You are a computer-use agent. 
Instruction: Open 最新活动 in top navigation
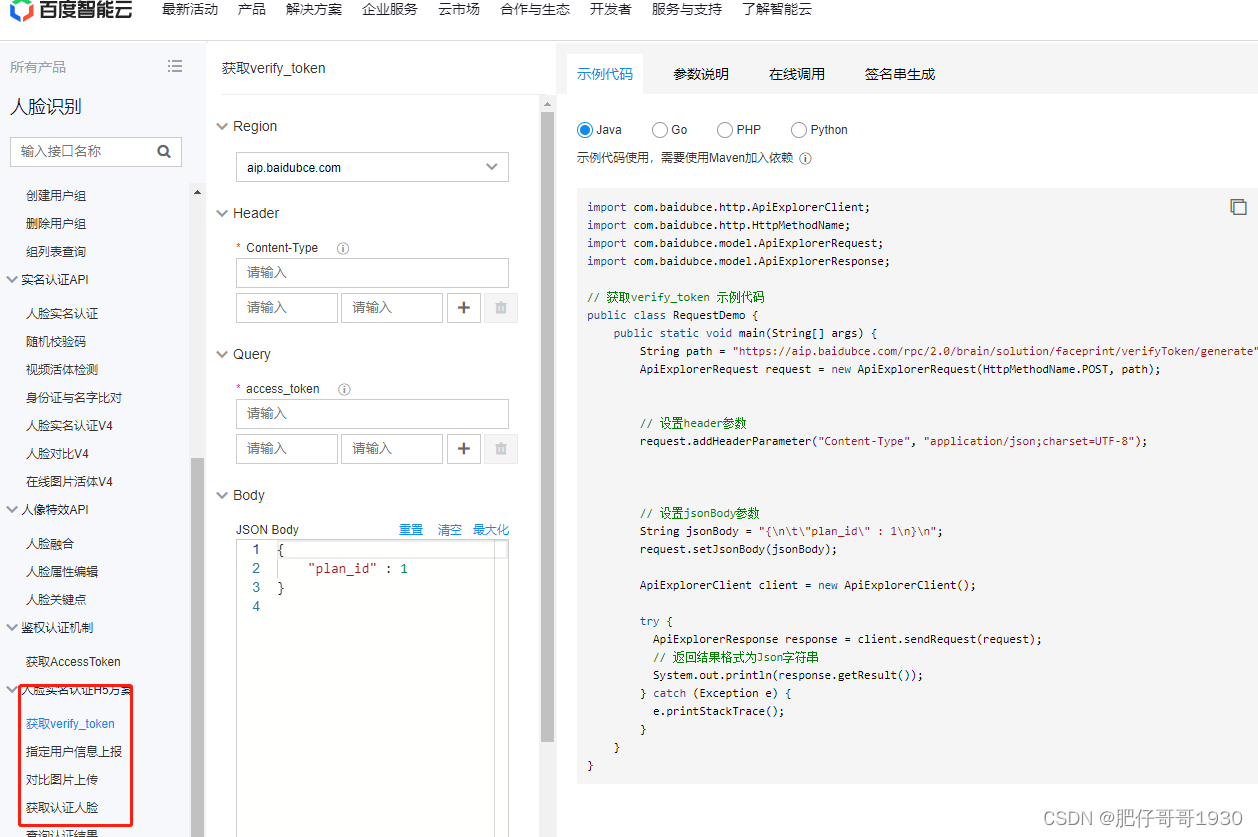[190, 9]
